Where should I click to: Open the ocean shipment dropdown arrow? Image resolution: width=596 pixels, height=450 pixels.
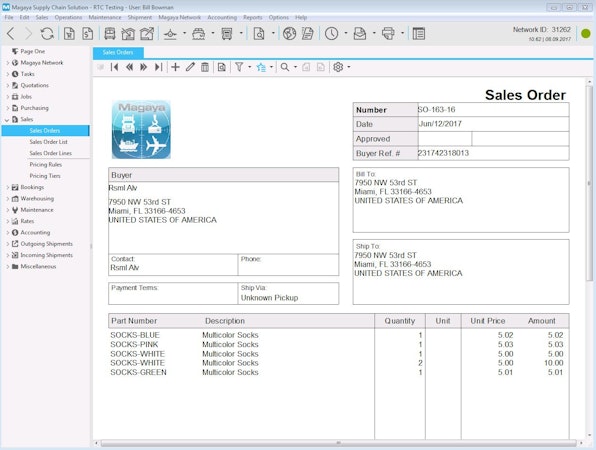[x=212, y=33]
